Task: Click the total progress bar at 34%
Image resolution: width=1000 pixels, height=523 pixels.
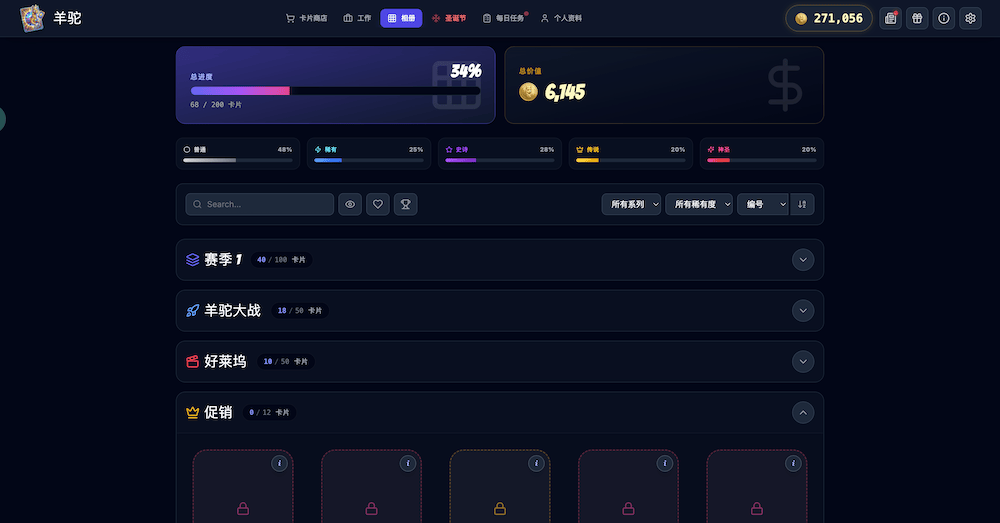Action: pyautogui.click(x=335, y=91)
